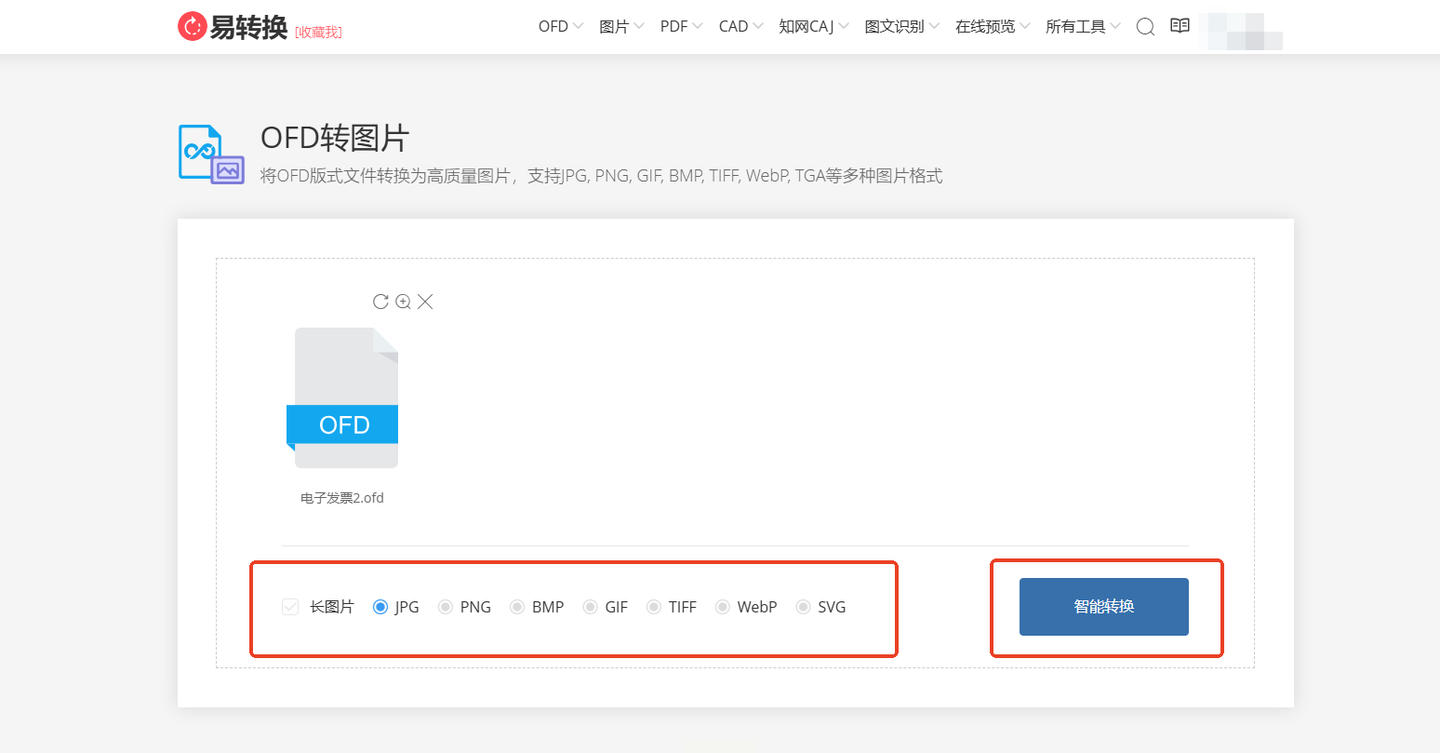1440x753 pixels.
Task: Click the OFD转图片 page icon
Action: point(211,153)
